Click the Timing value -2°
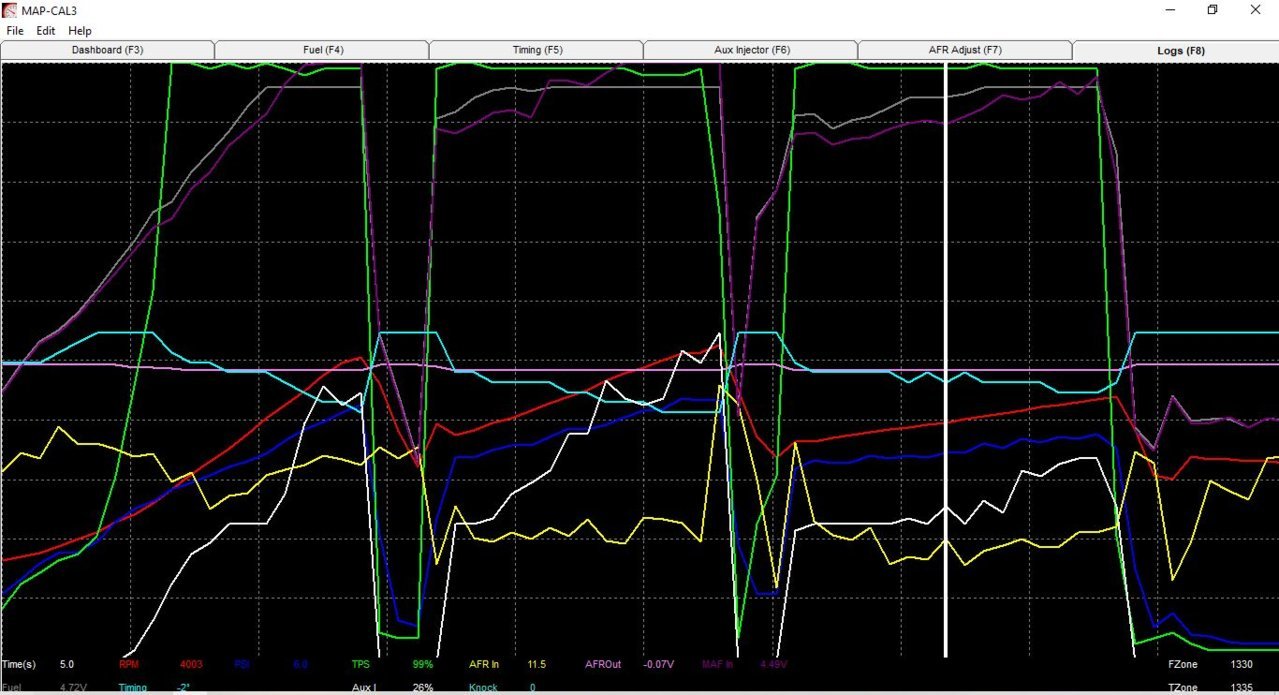 click(184, 688)
